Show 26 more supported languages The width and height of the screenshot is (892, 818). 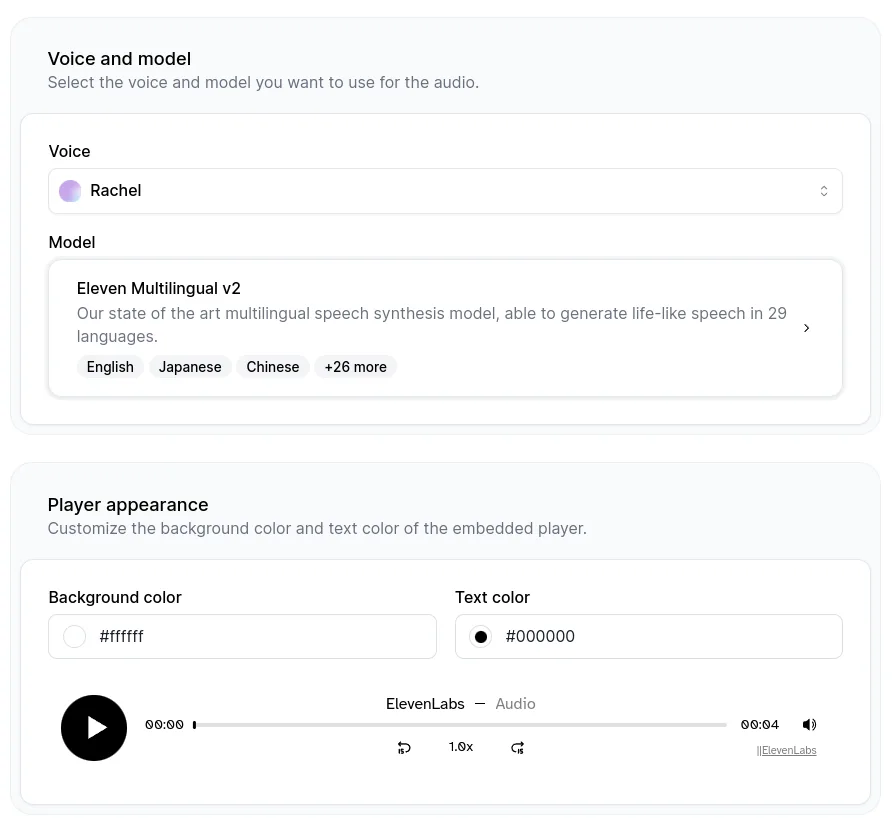(355, 367)
